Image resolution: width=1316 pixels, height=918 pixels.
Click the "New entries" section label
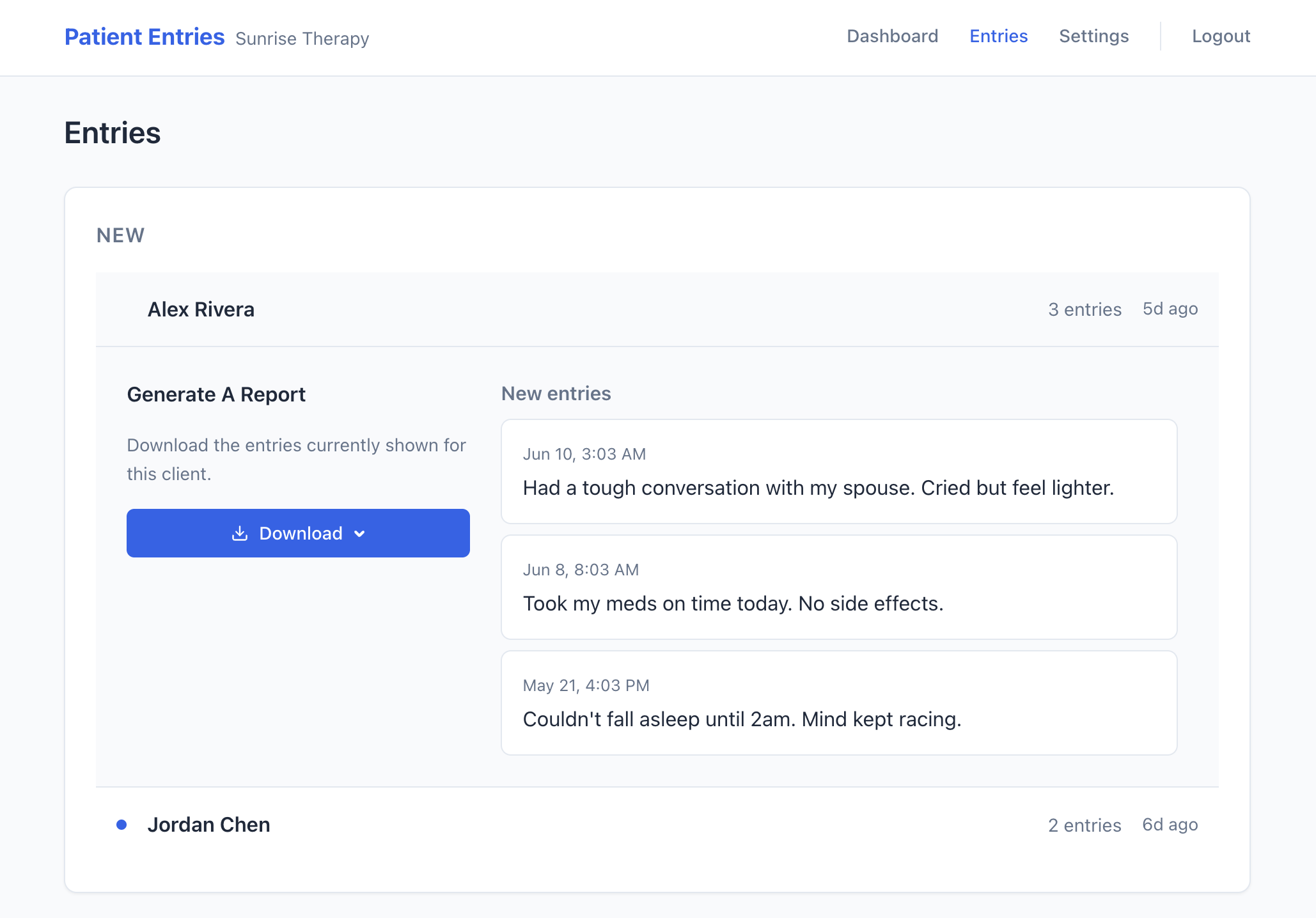tap(556, 394)
